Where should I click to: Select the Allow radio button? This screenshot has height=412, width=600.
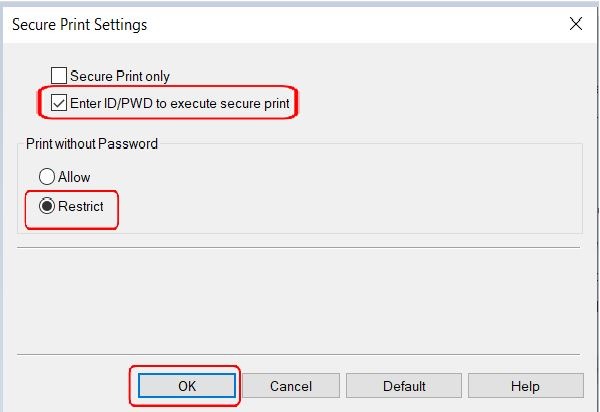pos(47,177)
